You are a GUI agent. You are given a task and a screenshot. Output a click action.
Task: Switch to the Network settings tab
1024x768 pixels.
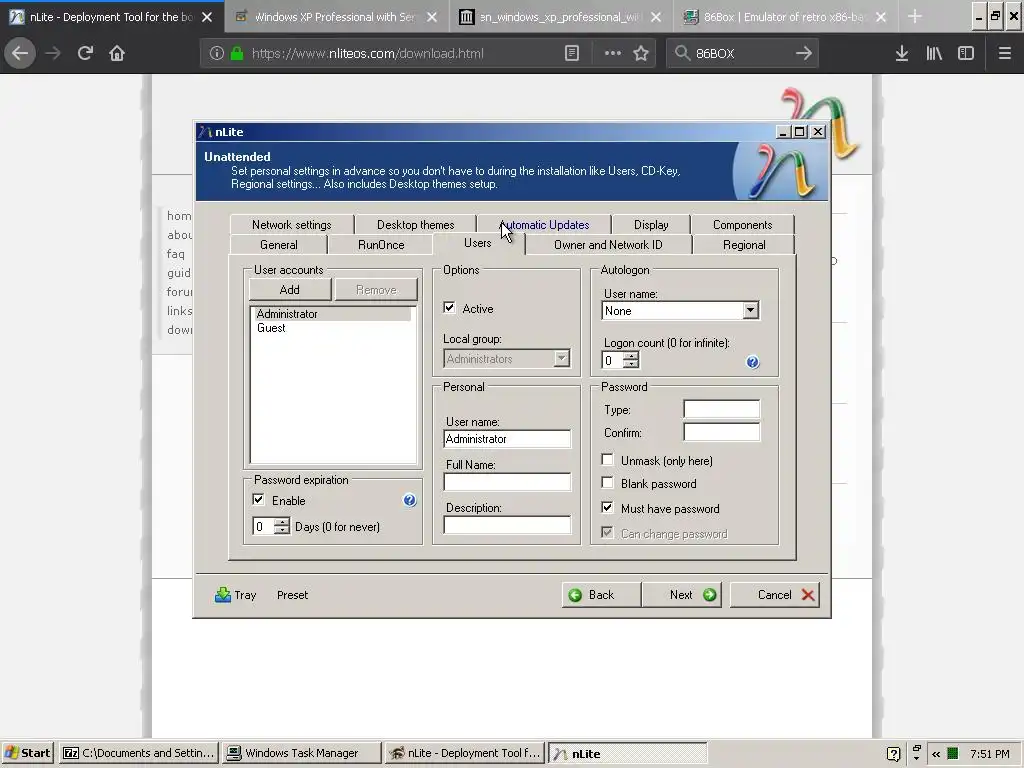click(x=292, y=225)
